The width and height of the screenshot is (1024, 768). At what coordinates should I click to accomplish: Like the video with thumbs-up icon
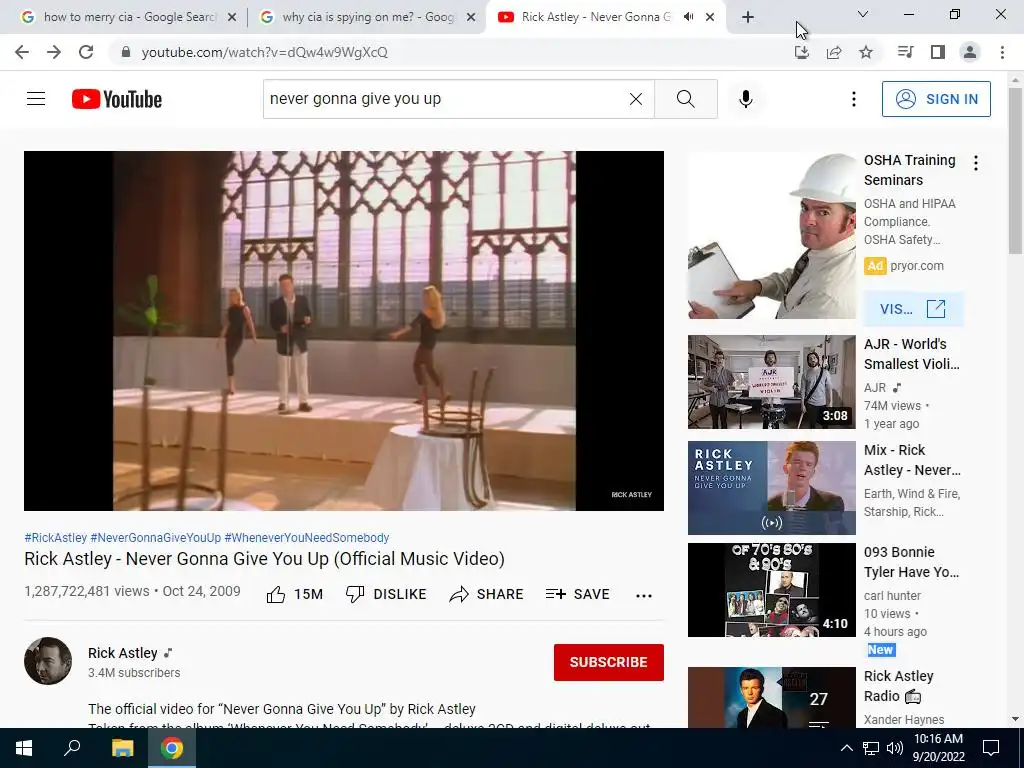[276, 594]
